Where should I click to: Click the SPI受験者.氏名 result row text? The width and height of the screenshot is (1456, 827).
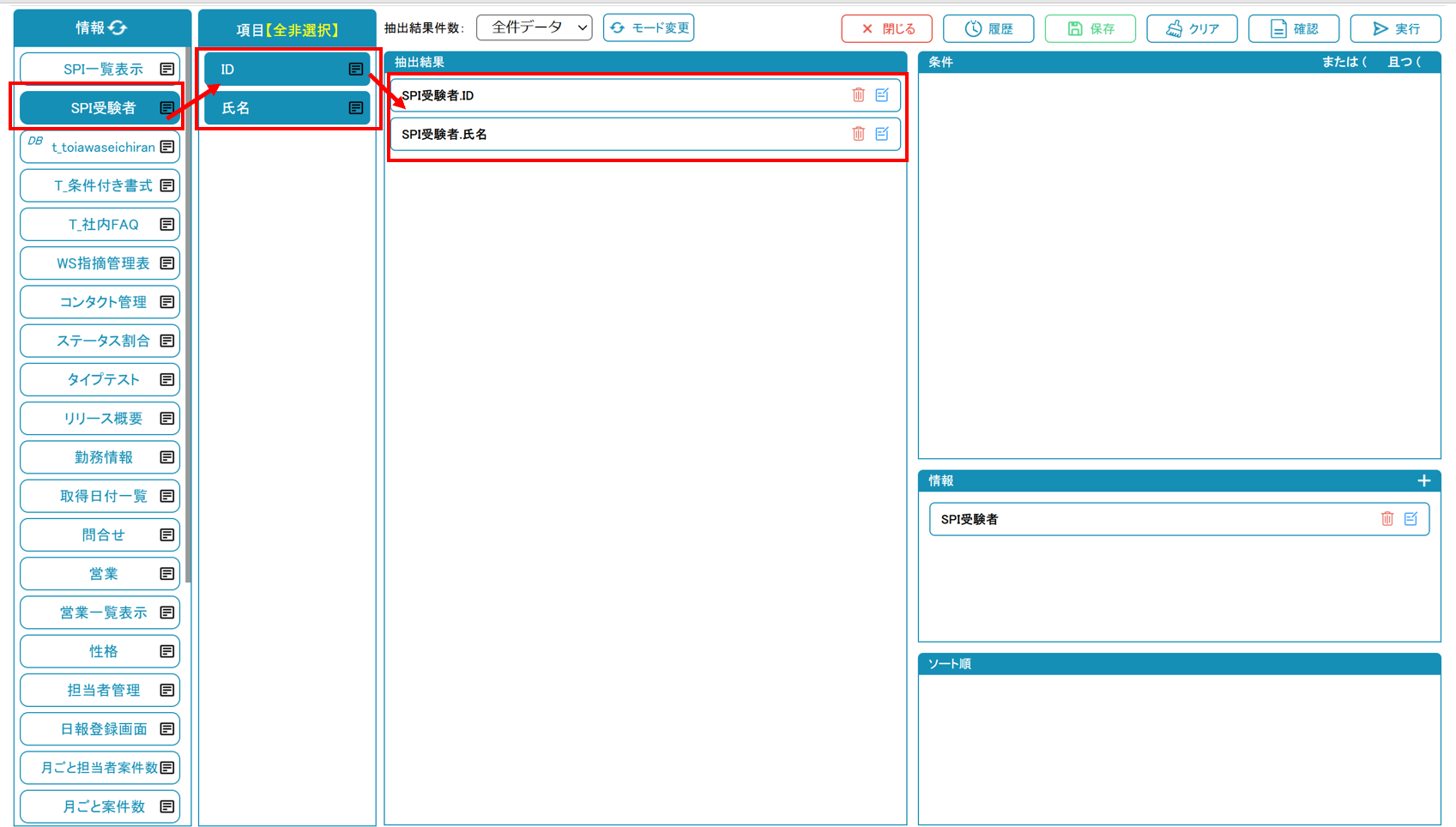click(x=444, y=134)
